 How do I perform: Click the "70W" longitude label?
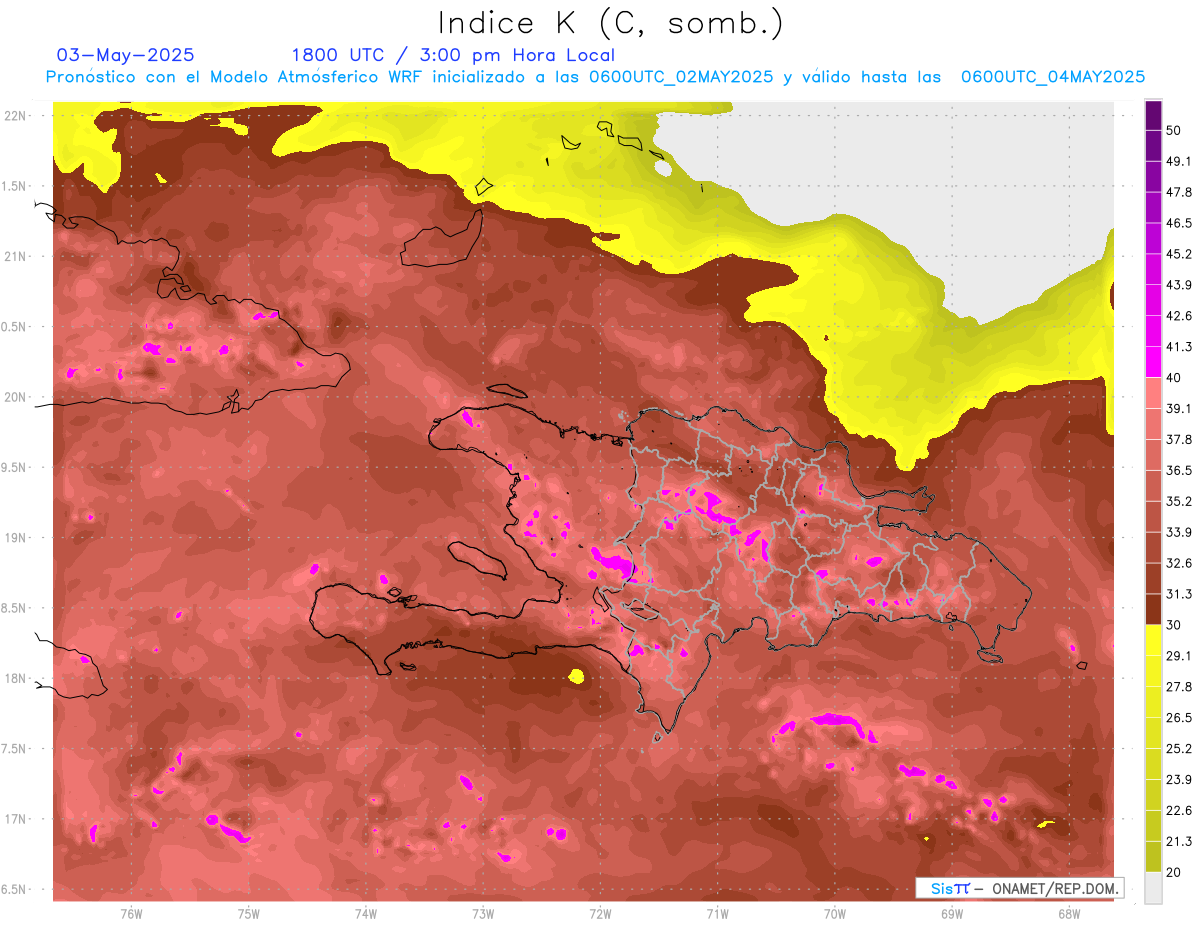click(x=835, y=913)
